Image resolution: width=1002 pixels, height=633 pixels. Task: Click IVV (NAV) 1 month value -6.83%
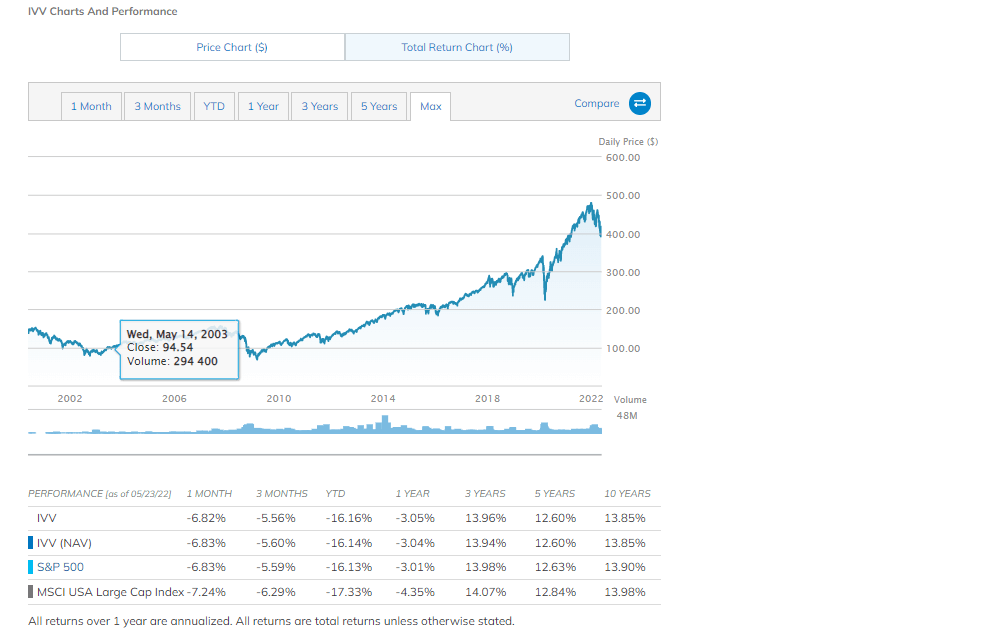(206, 543)
